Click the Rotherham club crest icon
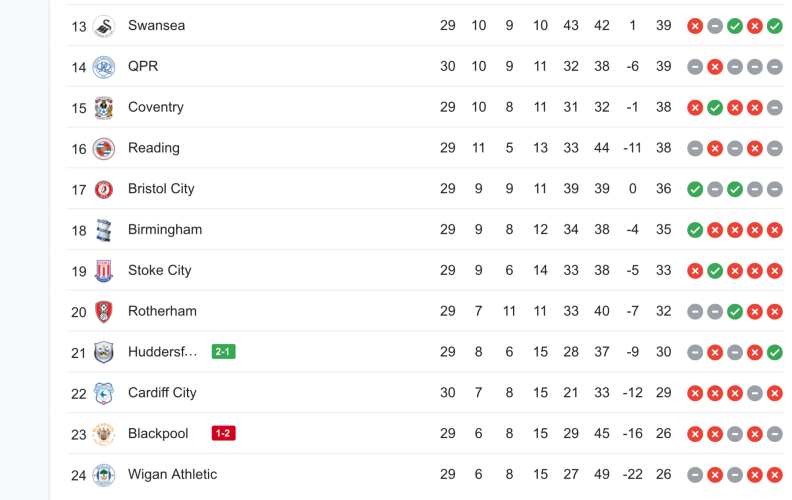This screenshot has height=500, width=792. point(104,312)
